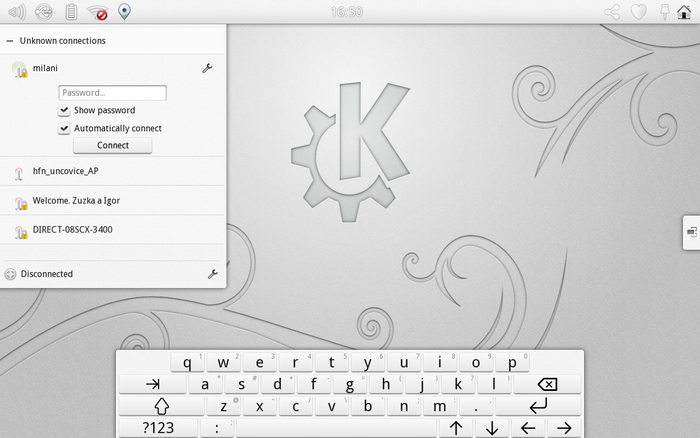Tap the z key
The width and height of the screenshot is (700, 438).
coord(224,406)
